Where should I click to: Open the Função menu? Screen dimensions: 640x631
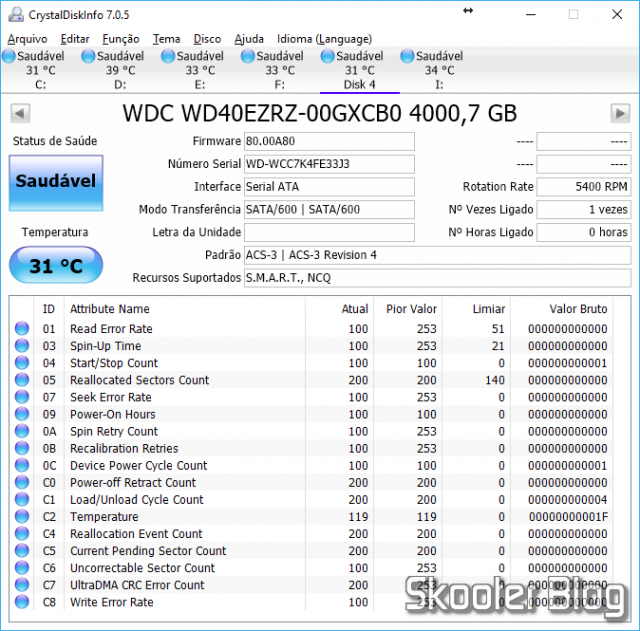pyautogui.click(x=121, y=39)
